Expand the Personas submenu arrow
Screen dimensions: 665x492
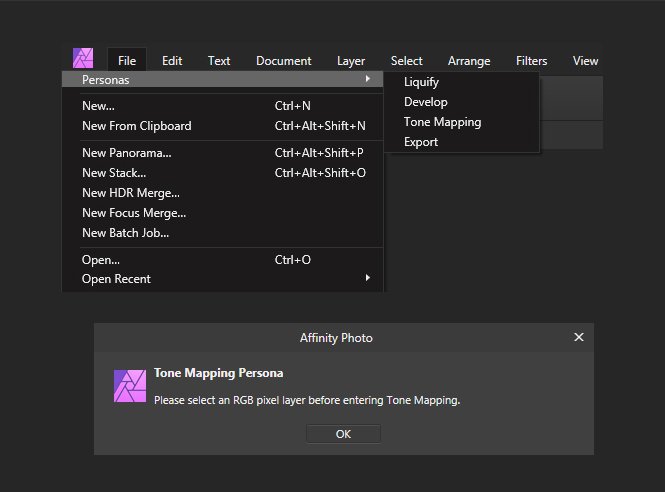pos(368,79)
